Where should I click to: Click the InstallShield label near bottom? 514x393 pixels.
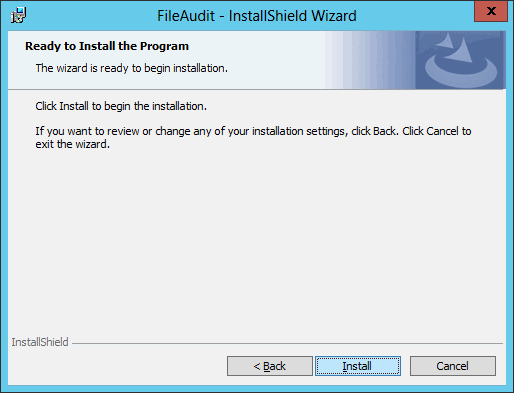tap(40, 342)
